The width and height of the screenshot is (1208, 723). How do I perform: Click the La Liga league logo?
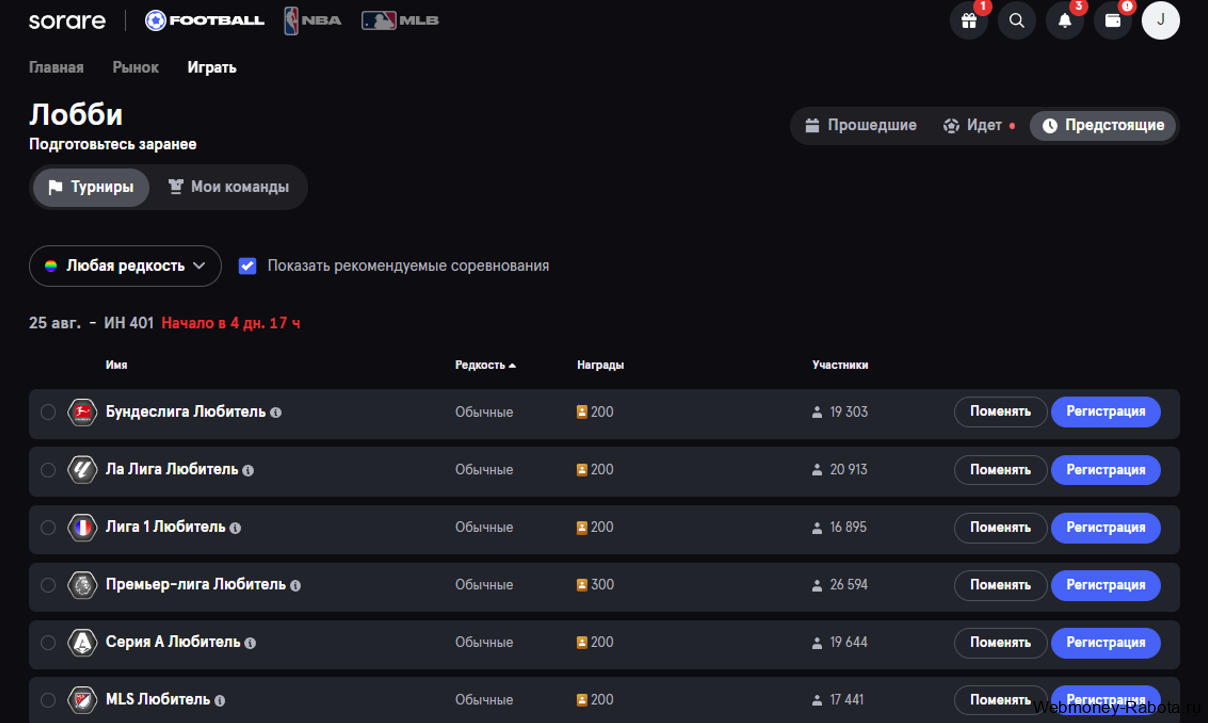(x=82, y=470)
